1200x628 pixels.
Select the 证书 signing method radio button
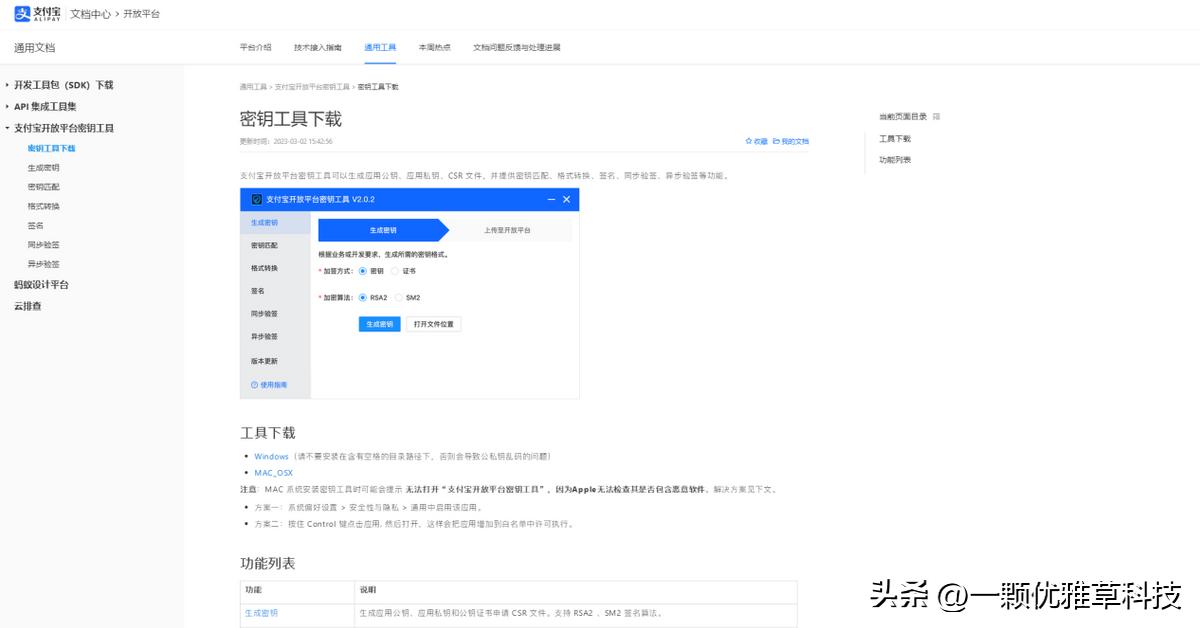pyautogui.click(x=396, y=272)
